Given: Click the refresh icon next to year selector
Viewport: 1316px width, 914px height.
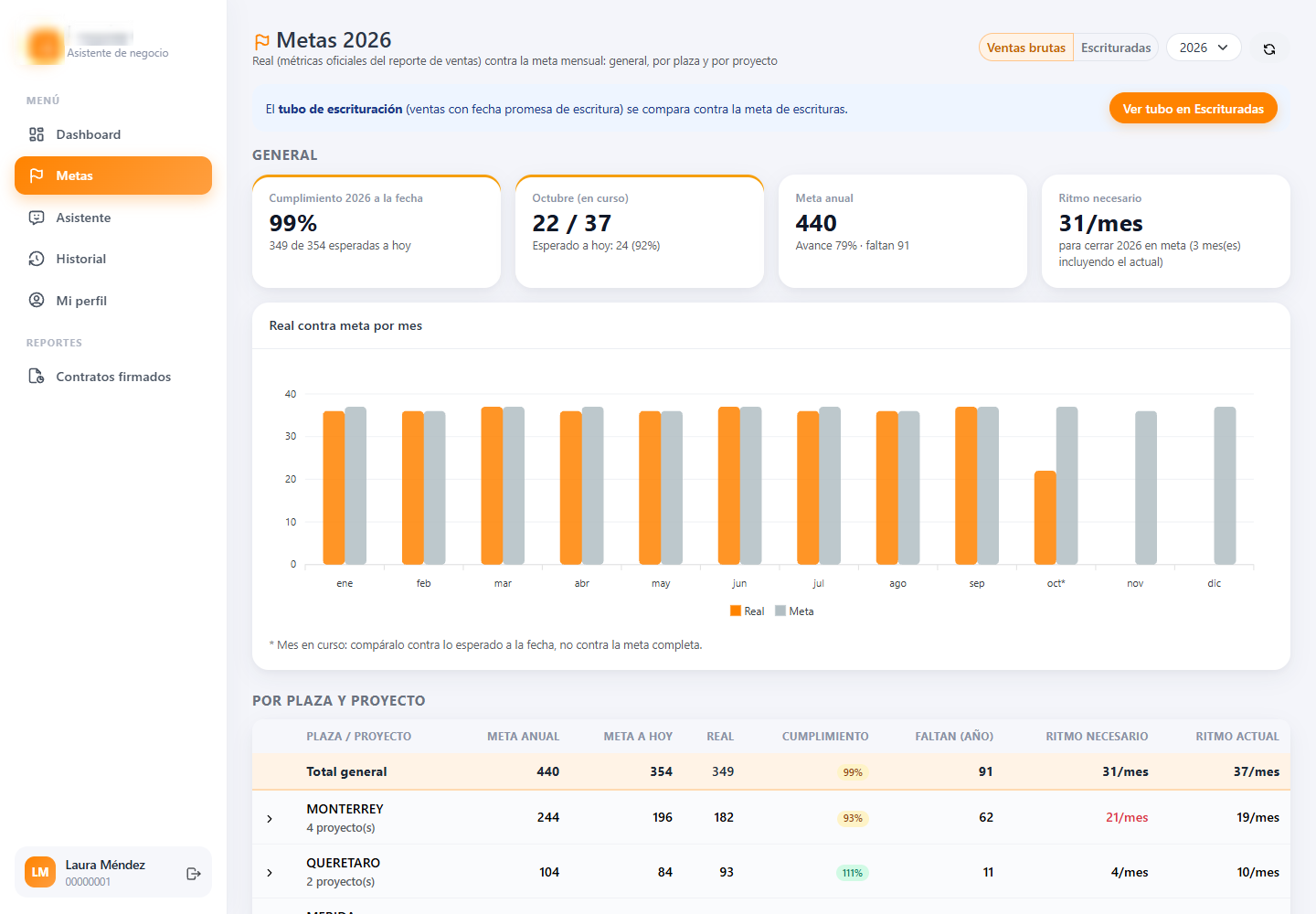Looking at the screenshot, I should pos(1269,49).
